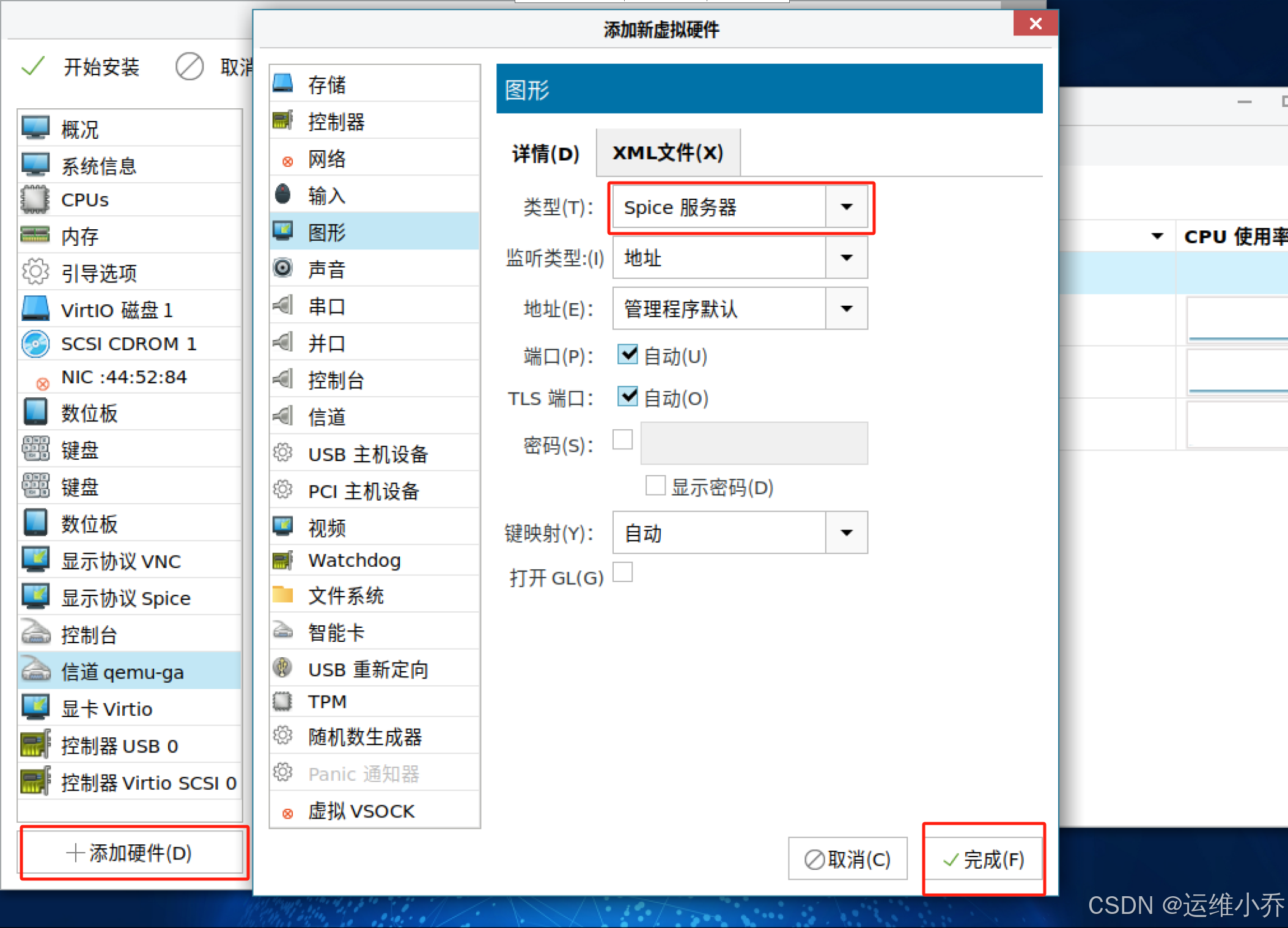1288x928 pixels.
Task: Select 显示协议 VNC in hardware list
Action: (x=121, y=561)
